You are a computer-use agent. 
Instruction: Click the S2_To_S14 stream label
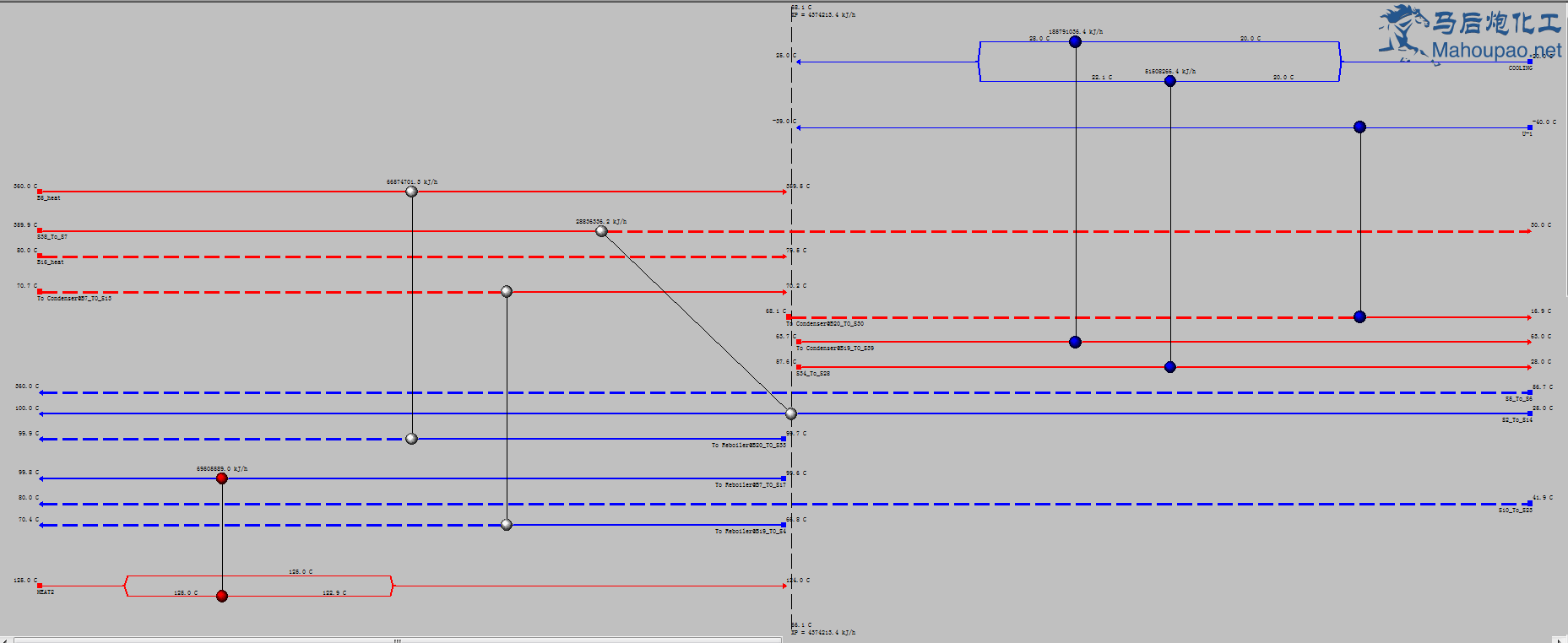1516,420
